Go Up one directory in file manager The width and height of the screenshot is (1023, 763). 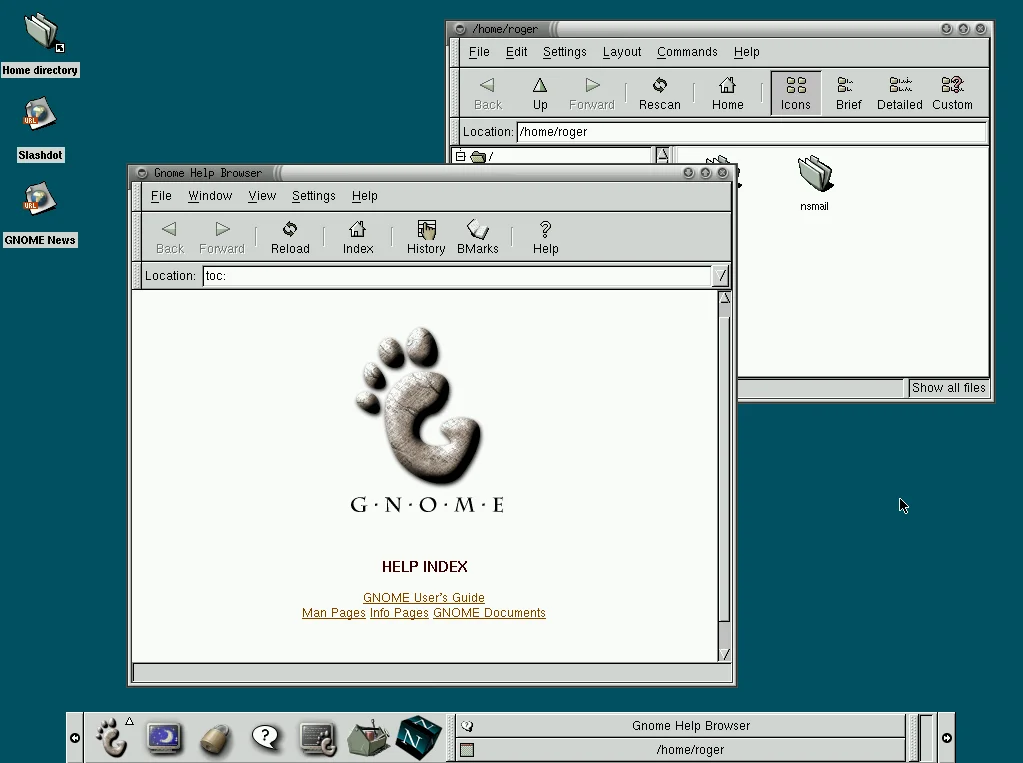[x=540, y=94]
